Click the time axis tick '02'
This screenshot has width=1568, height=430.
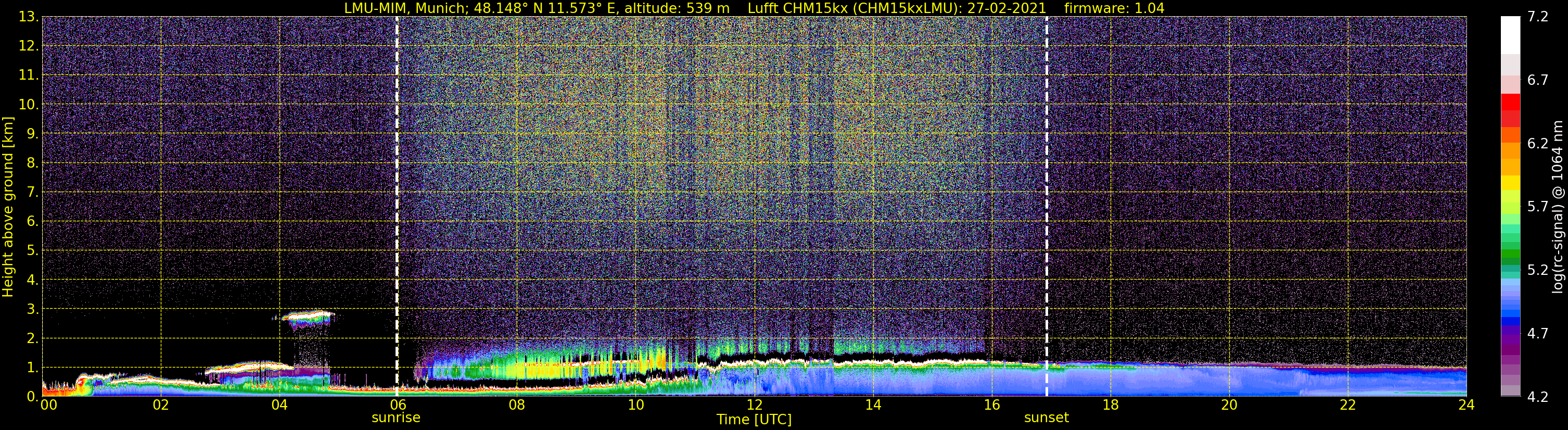coord(161,405)
